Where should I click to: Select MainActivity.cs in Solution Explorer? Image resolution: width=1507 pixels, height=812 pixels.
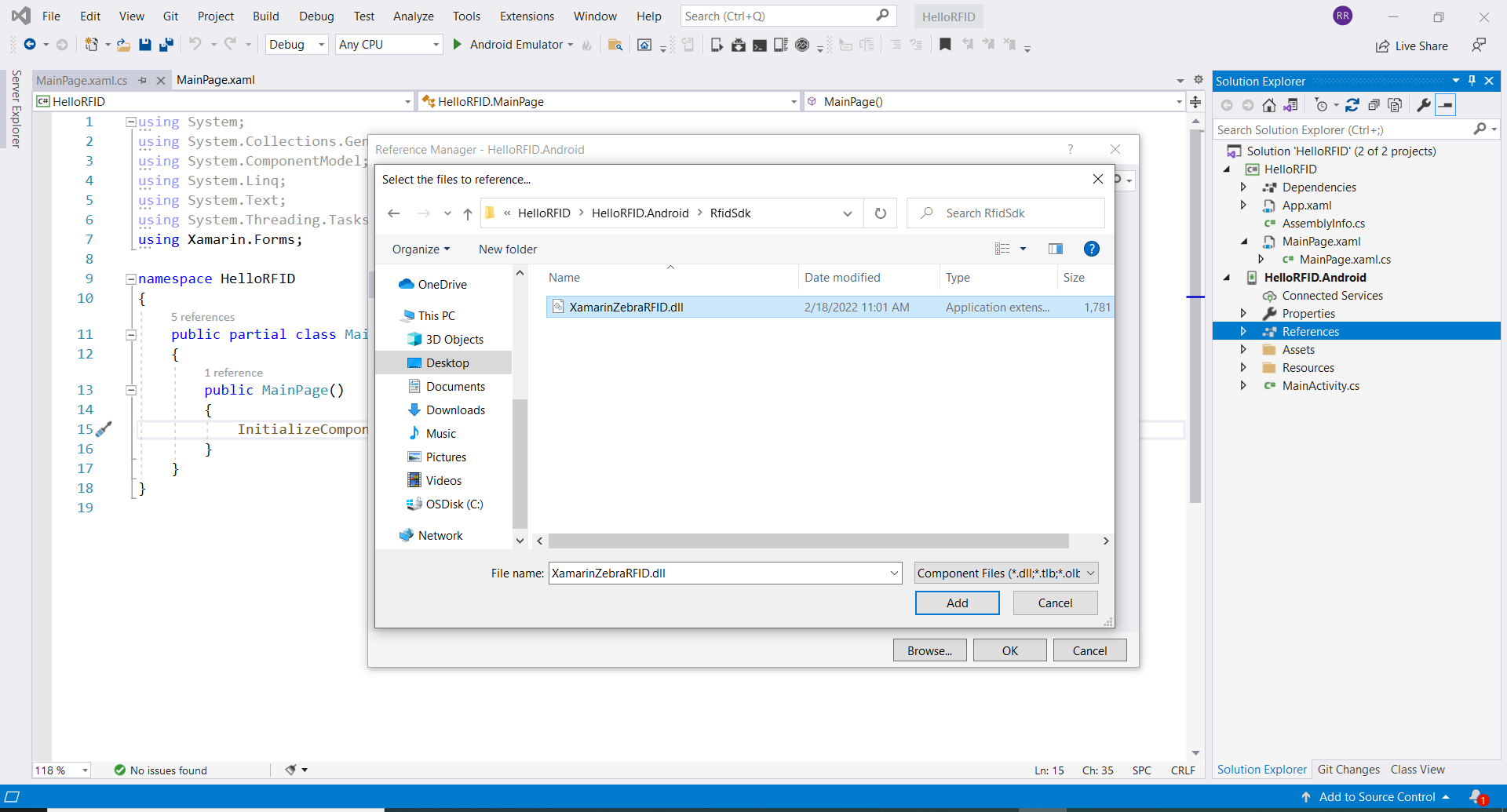1320,386
